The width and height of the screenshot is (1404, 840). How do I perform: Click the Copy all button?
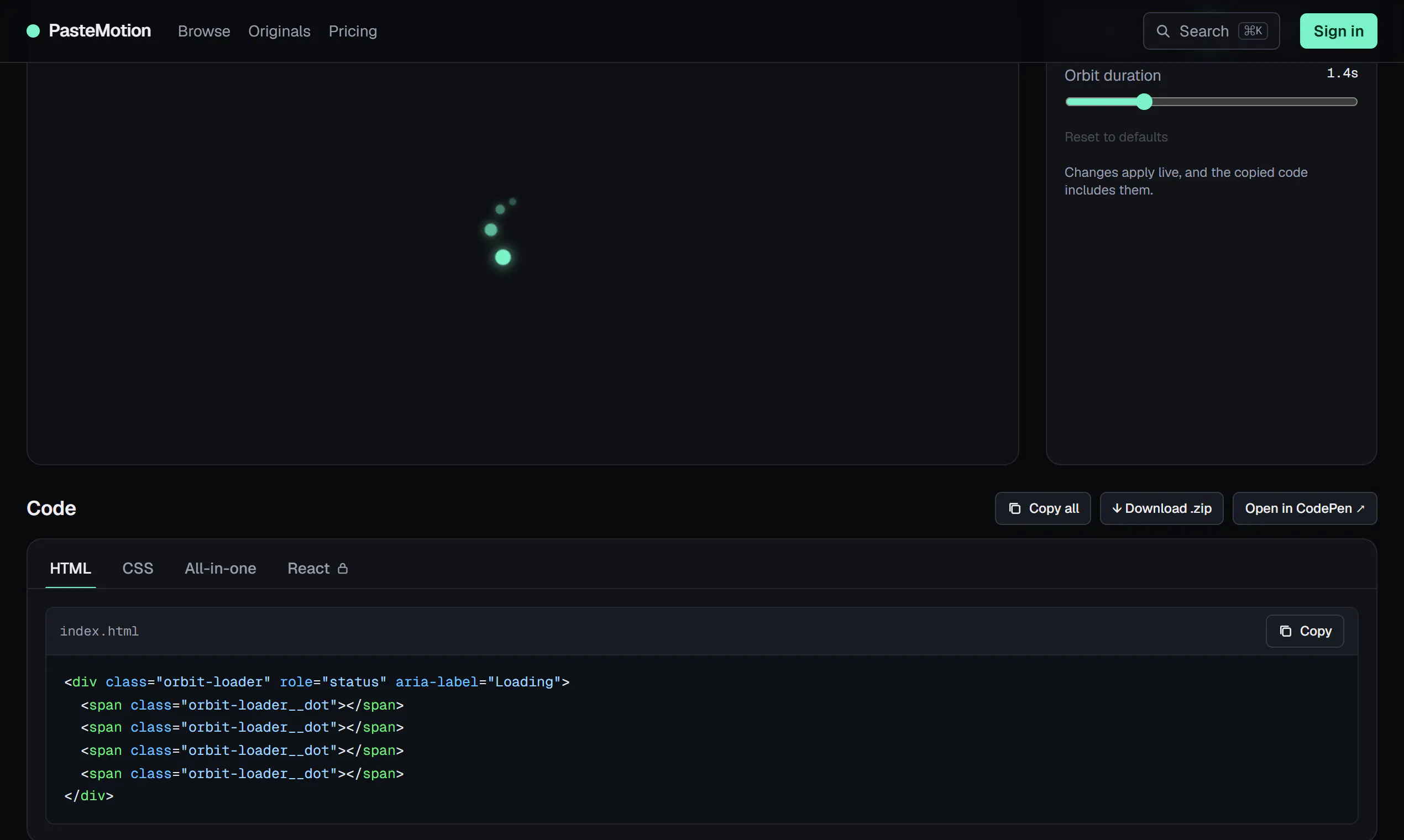[1043, 509]
